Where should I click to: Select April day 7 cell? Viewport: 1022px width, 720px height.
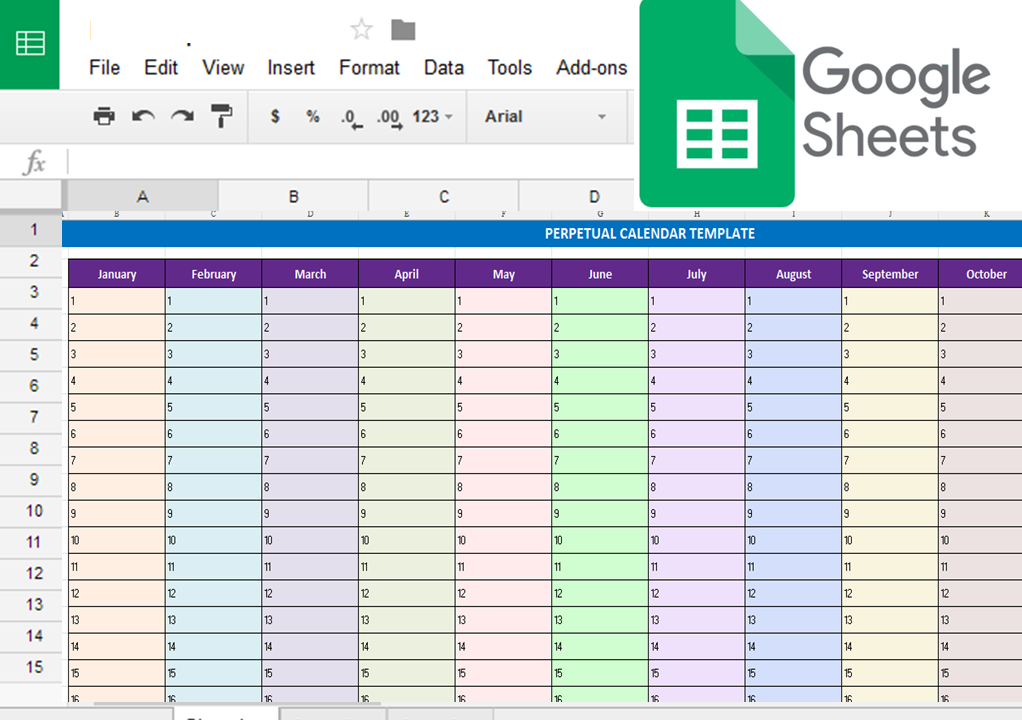point(407,461)
